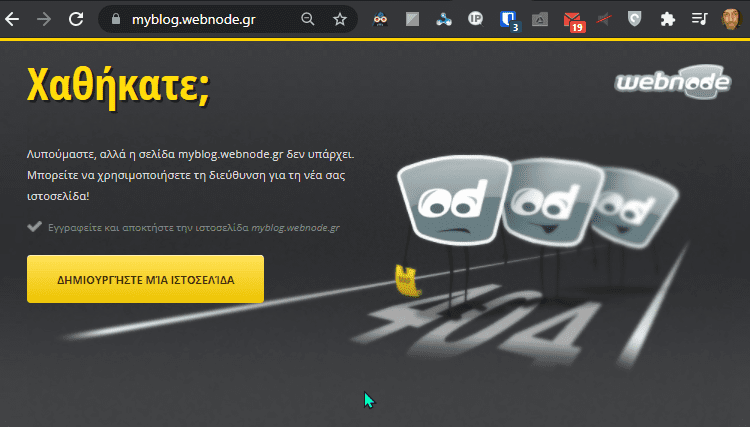Bookmark this page with the star
The height and width of the screenshot is (427, 750).
click(340, 19)
